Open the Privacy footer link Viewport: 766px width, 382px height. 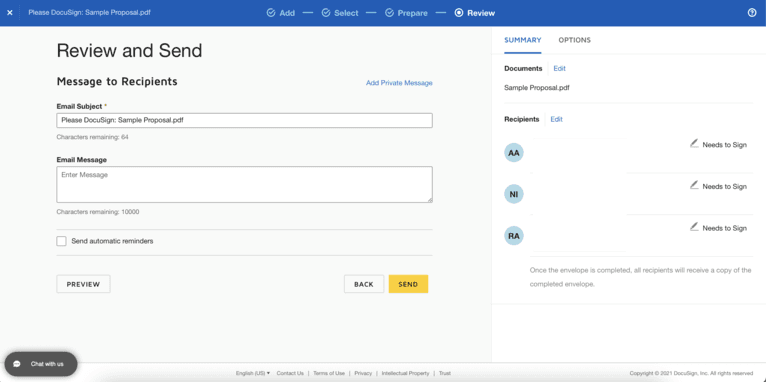click(363, 373)
